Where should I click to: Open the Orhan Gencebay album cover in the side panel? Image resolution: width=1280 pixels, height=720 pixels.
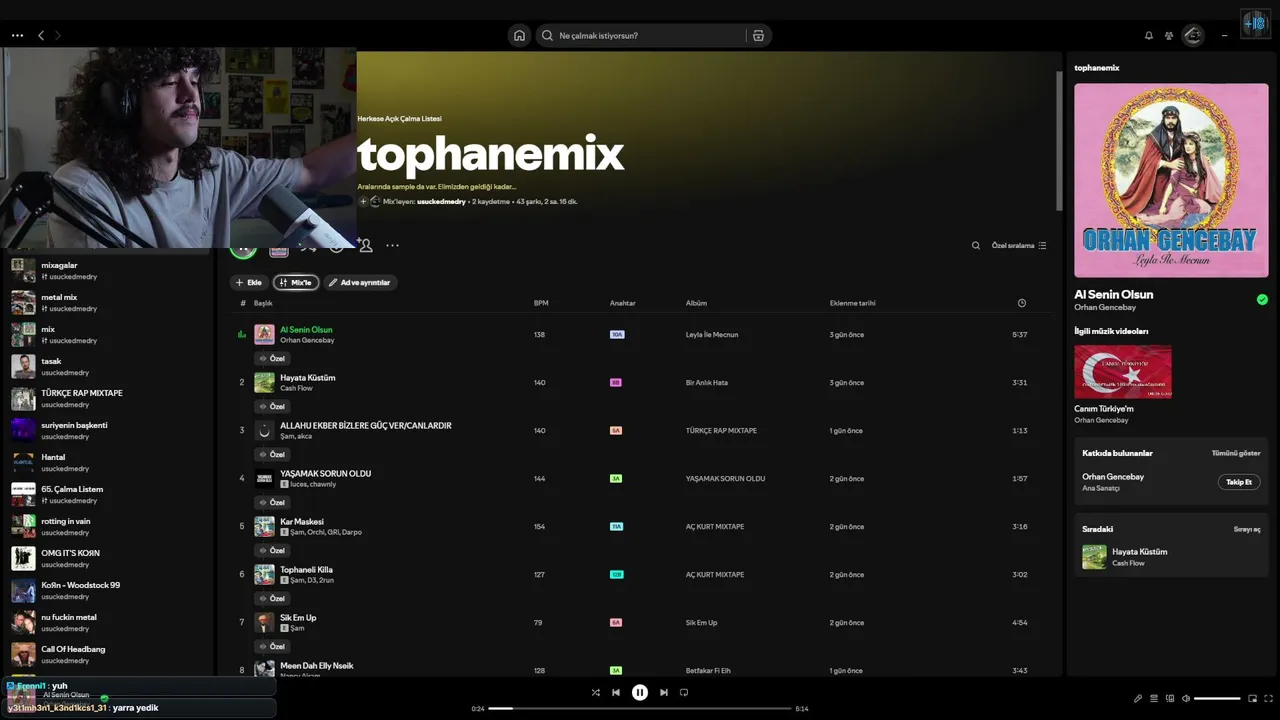click(x=1171, y=180)
